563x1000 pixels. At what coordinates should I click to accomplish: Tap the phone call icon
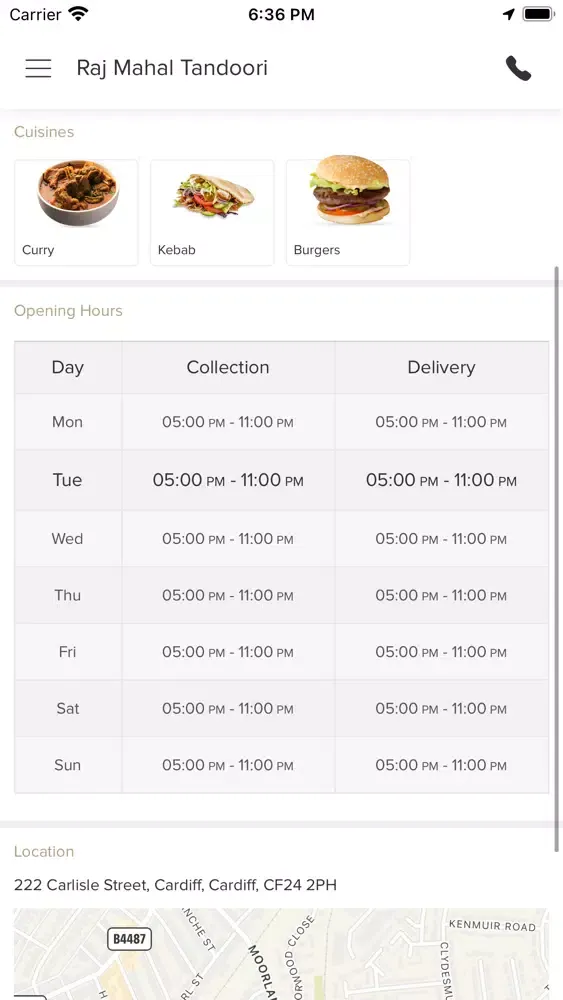pyautogui.click(x=518, y=68)
